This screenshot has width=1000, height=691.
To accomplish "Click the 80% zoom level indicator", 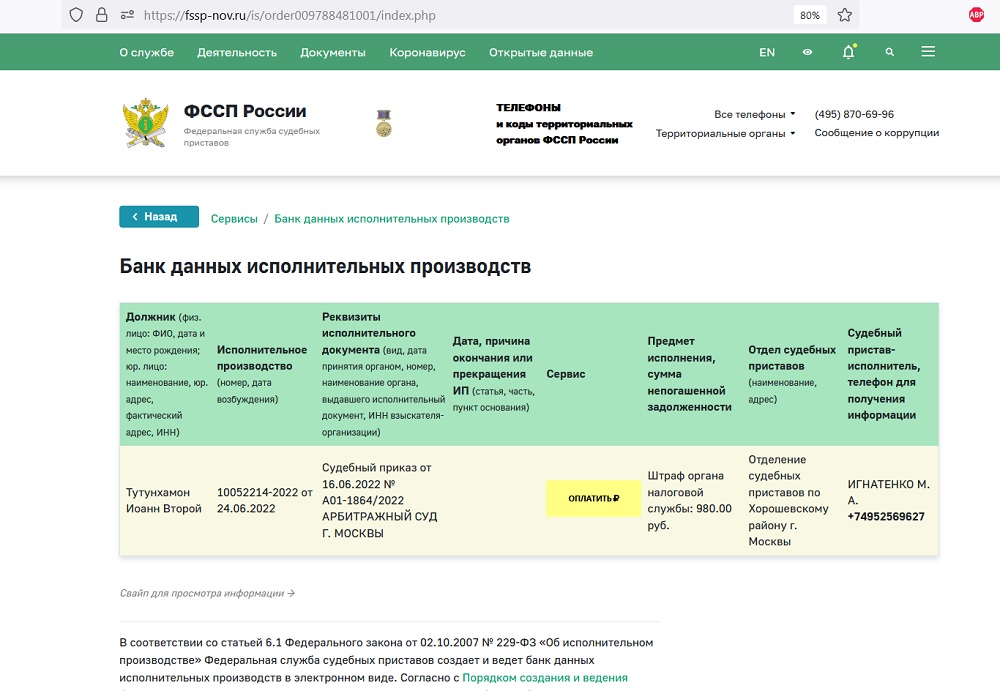I will click(809, 15).
